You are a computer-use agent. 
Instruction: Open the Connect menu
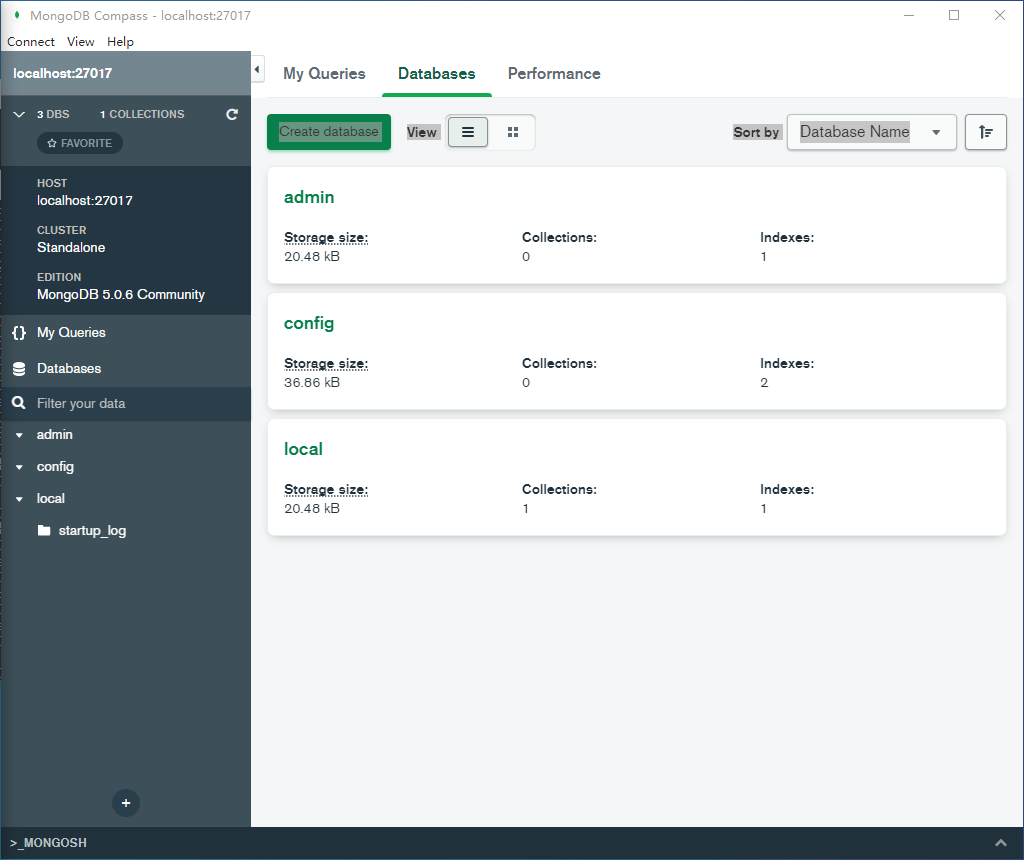click(x=31, y=42)
